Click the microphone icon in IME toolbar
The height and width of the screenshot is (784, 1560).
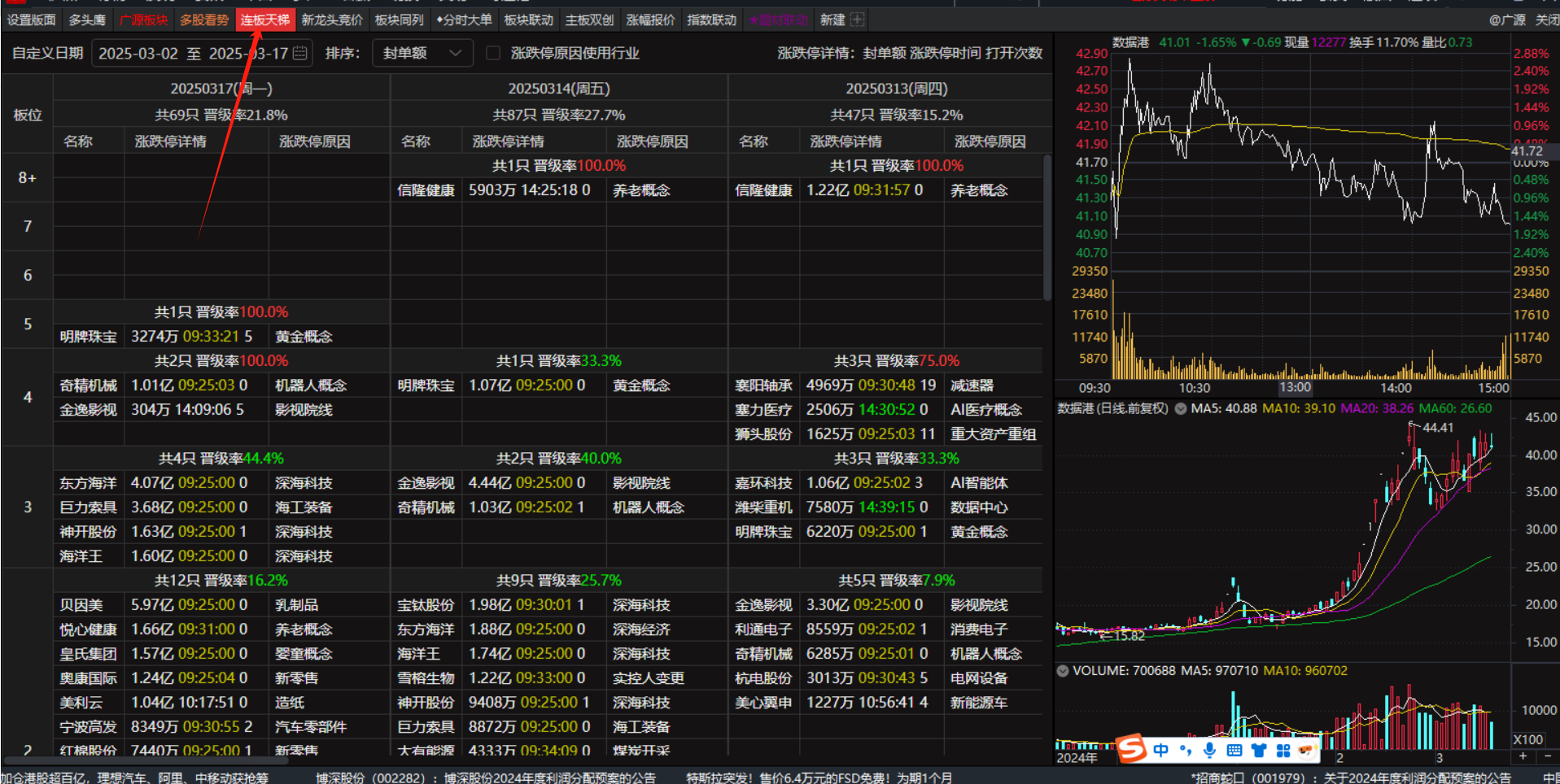pos(1210,750)
